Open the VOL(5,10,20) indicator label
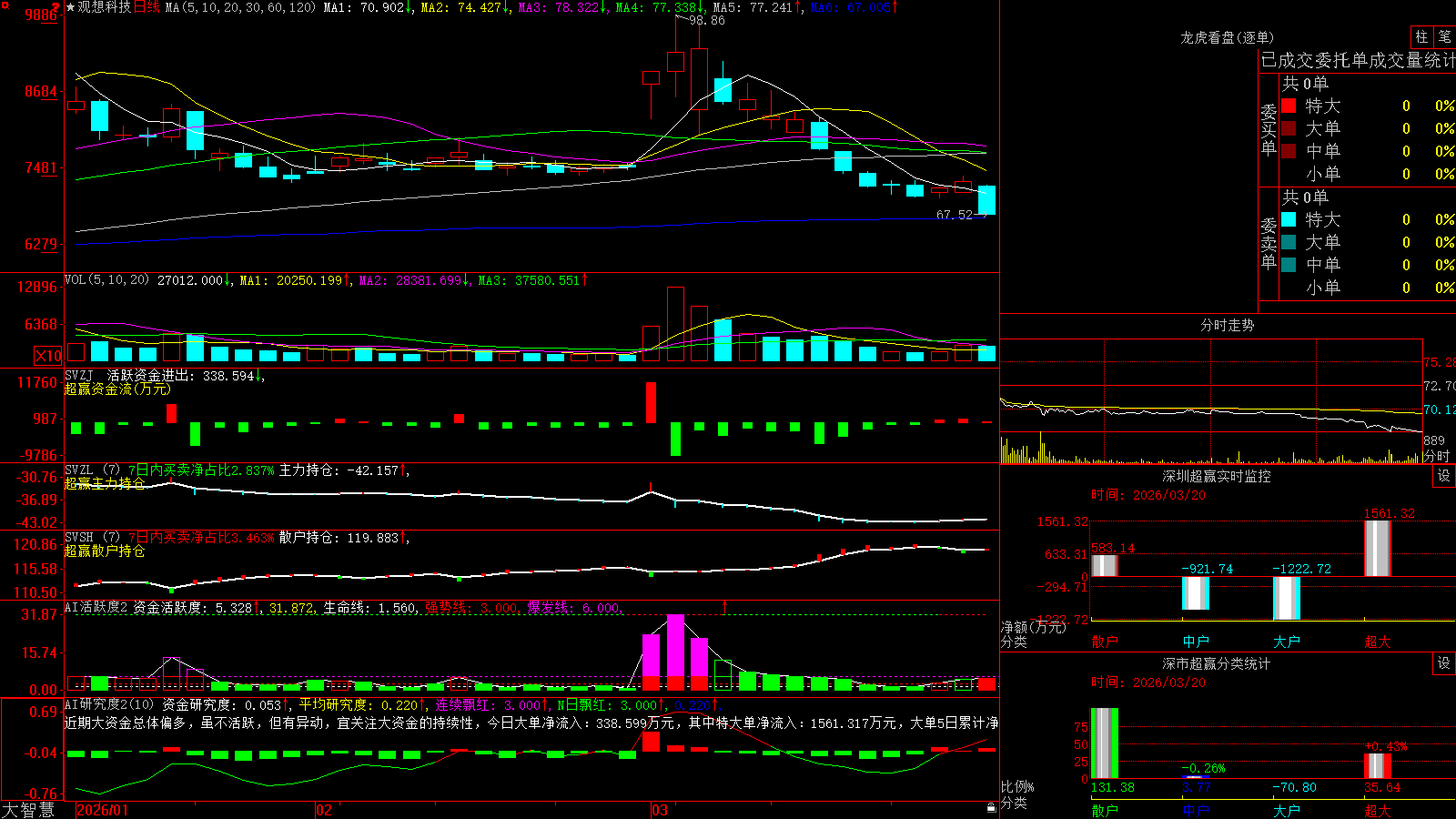Screen dimensions: 1456x819 [106, 280]
